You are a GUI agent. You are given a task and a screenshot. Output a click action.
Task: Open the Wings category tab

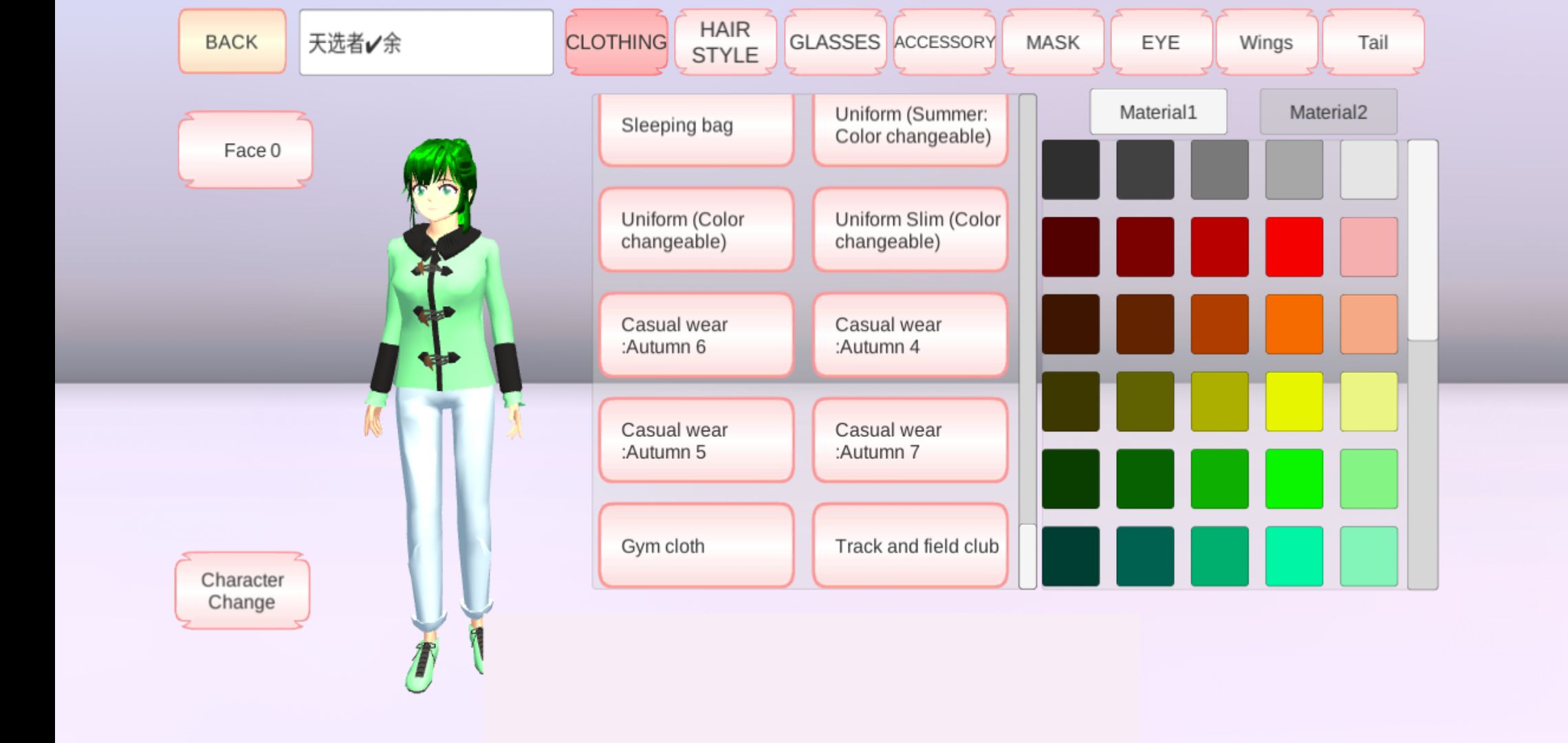[1266, 42]
